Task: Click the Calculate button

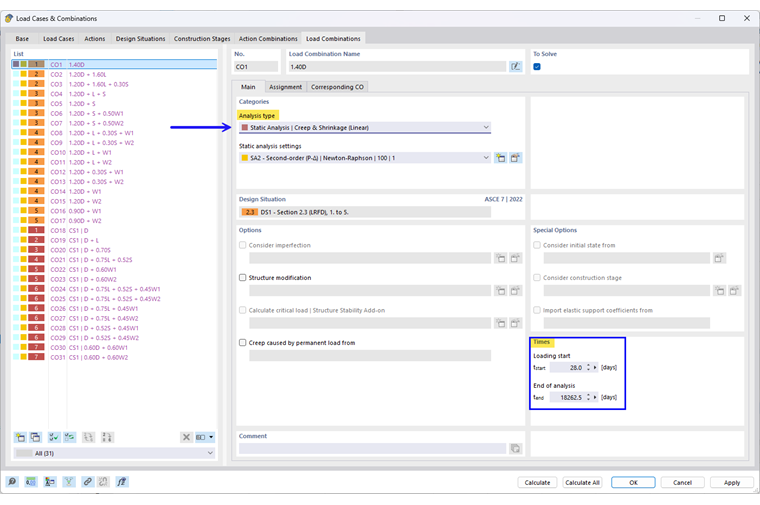Action: (538, 483)
